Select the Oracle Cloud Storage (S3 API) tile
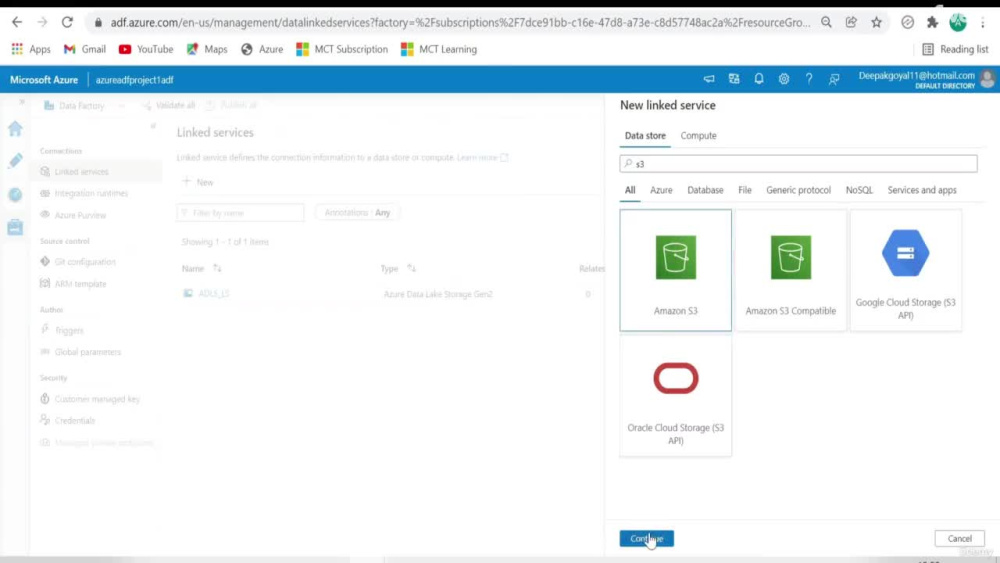The width and height of the screenshot is (1000, 563). click(675, 395)
